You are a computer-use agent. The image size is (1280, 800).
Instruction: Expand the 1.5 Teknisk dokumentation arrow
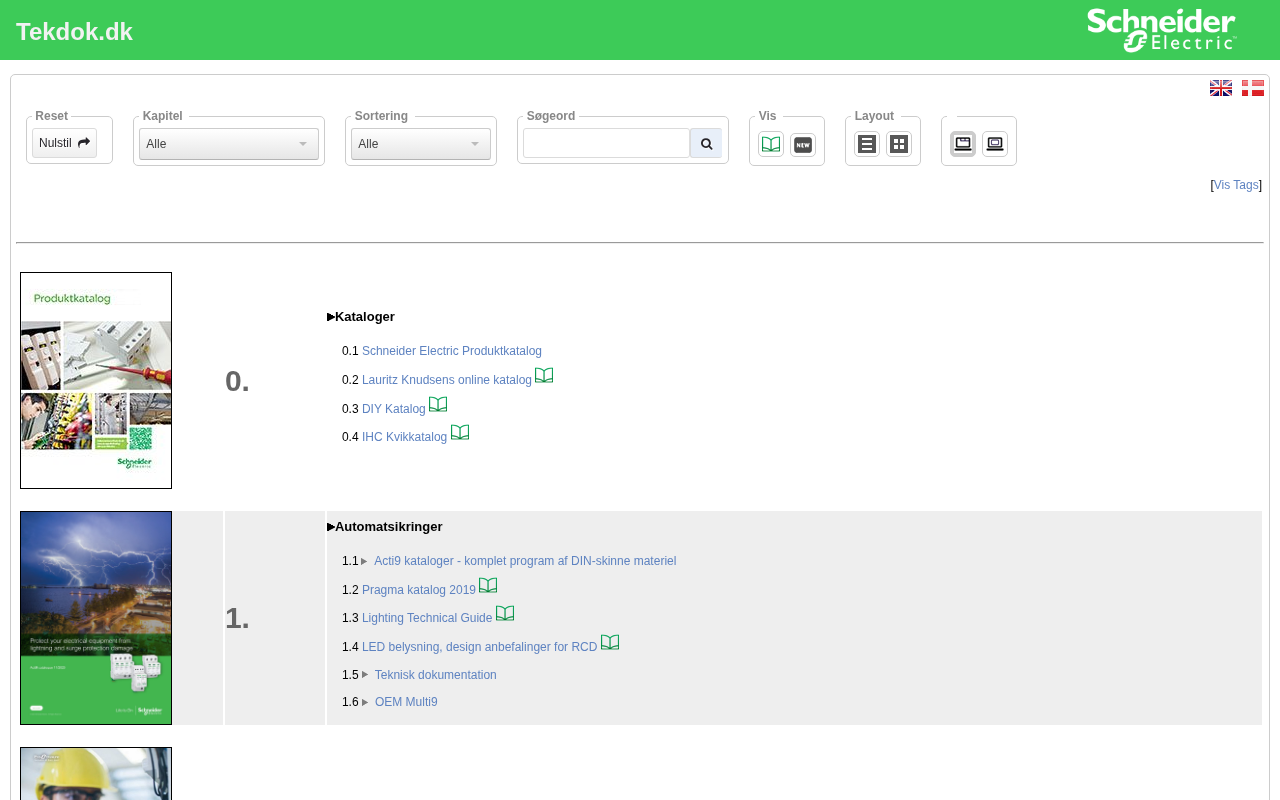coord(365,675)
